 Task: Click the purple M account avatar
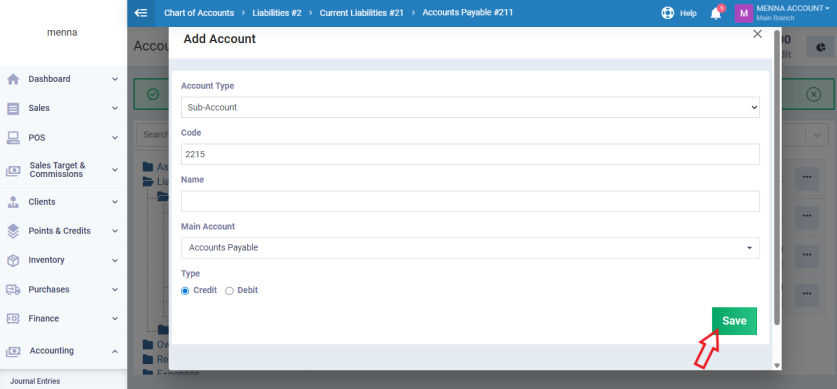pos(744,13)
